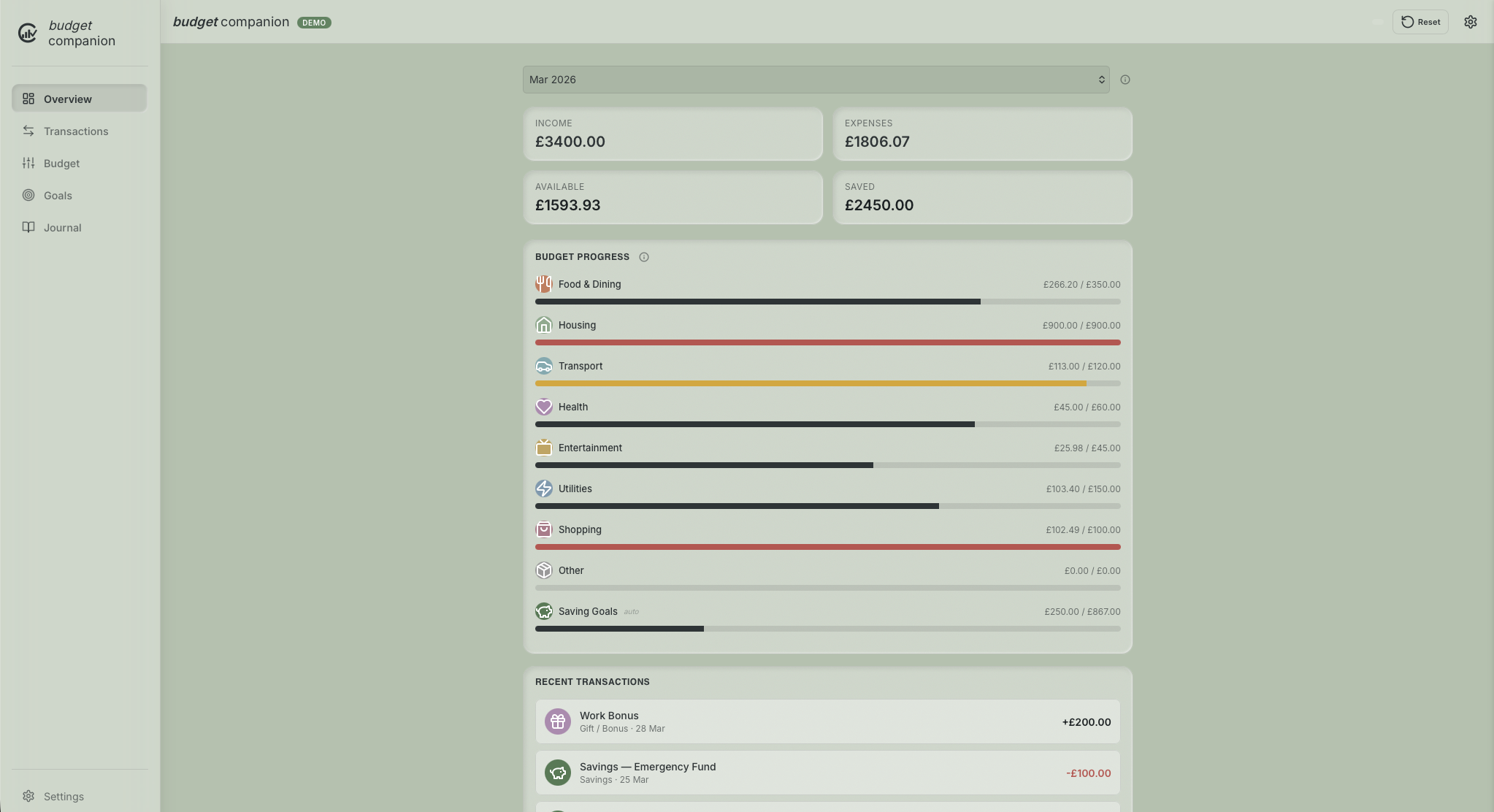Click the Budget Progress info icon

(643, 256)
